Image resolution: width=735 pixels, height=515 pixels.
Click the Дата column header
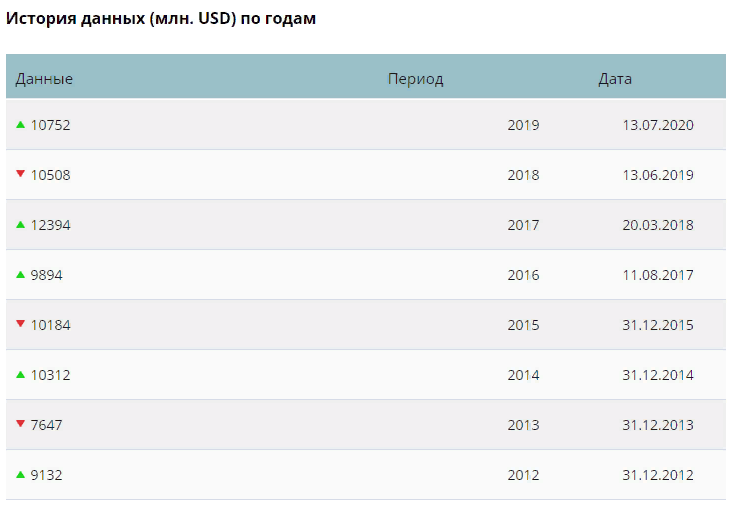tap(615, 79)
